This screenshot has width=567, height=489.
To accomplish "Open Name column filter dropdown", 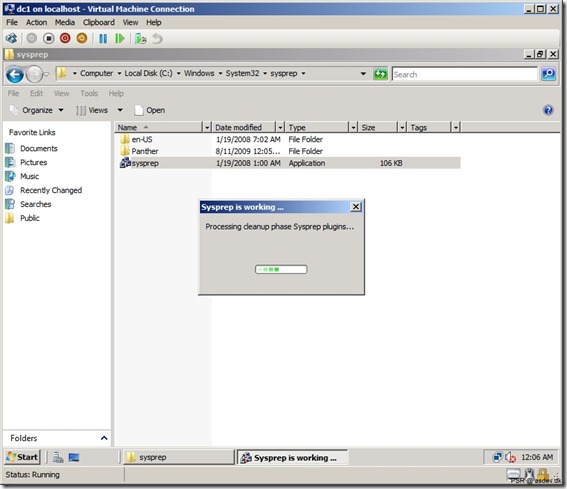I will point(207,127).
